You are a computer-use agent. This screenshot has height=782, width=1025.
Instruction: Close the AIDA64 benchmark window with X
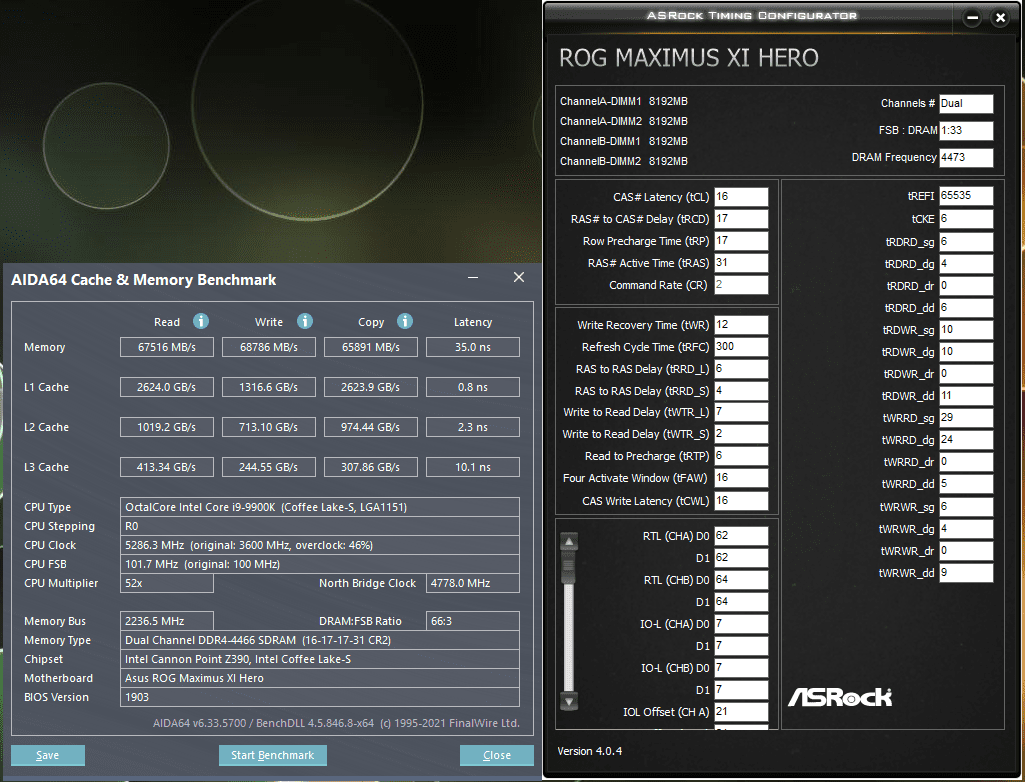pos(518,277)
